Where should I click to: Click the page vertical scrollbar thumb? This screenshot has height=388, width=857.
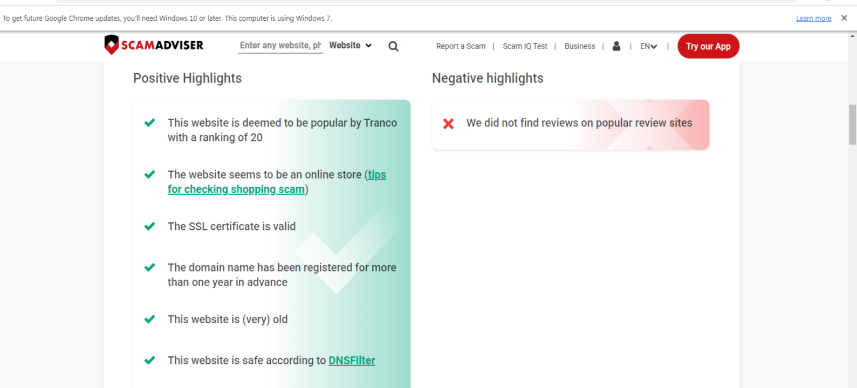[852, 125]
